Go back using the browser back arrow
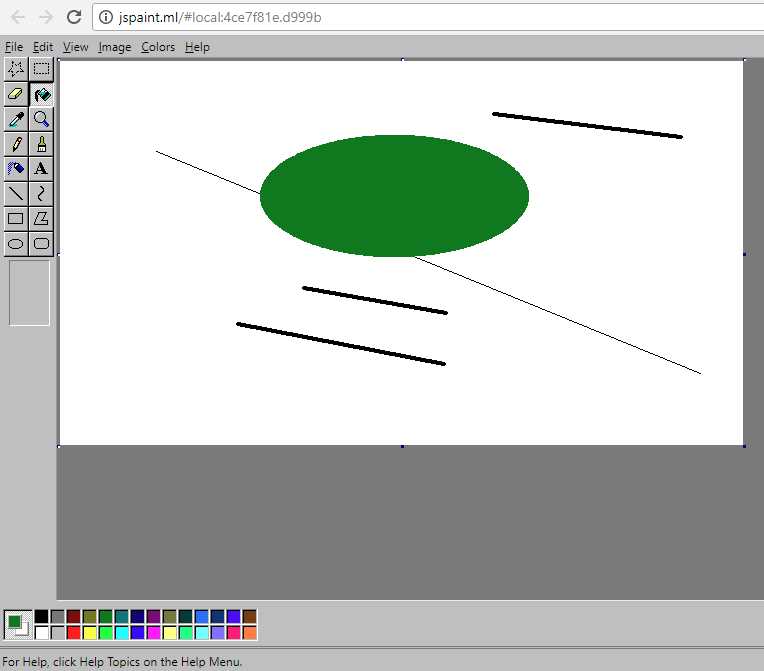This screenshot has width=764, height=671. [18, 18]
